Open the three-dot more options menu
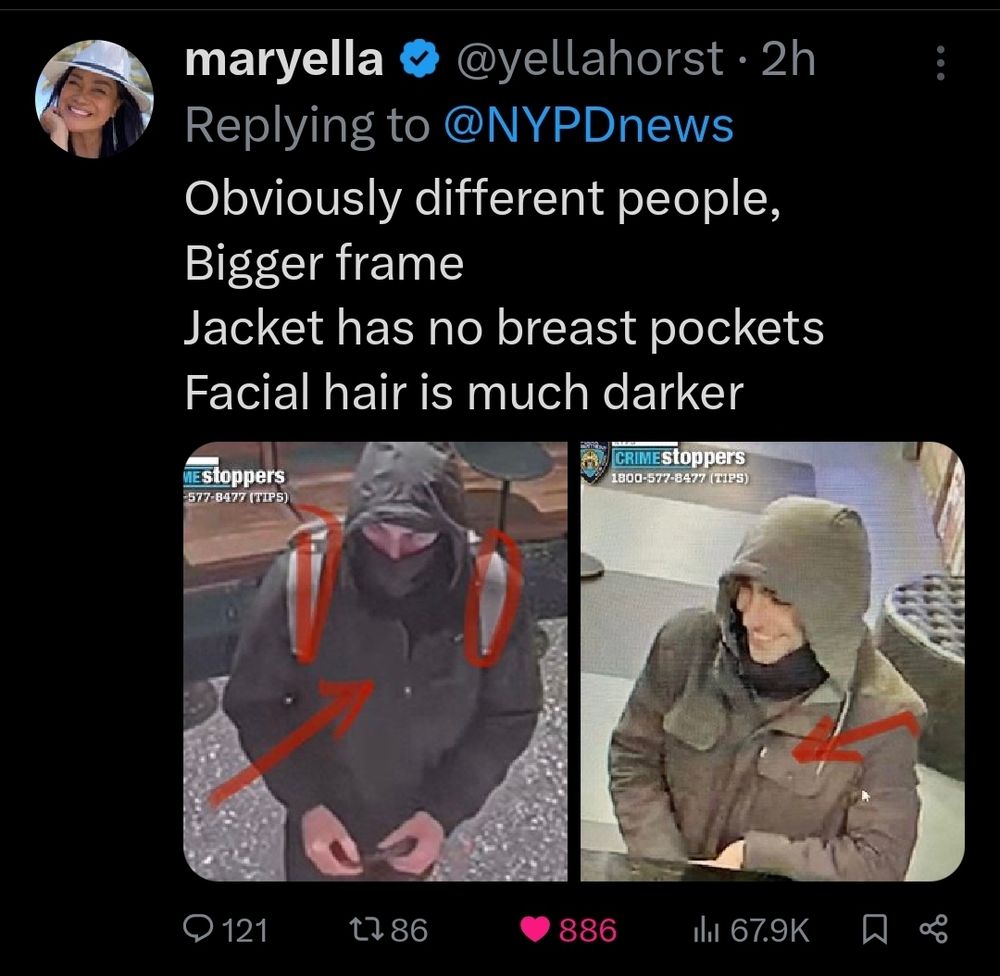The image size is (1000, 976). pos(940,63)
